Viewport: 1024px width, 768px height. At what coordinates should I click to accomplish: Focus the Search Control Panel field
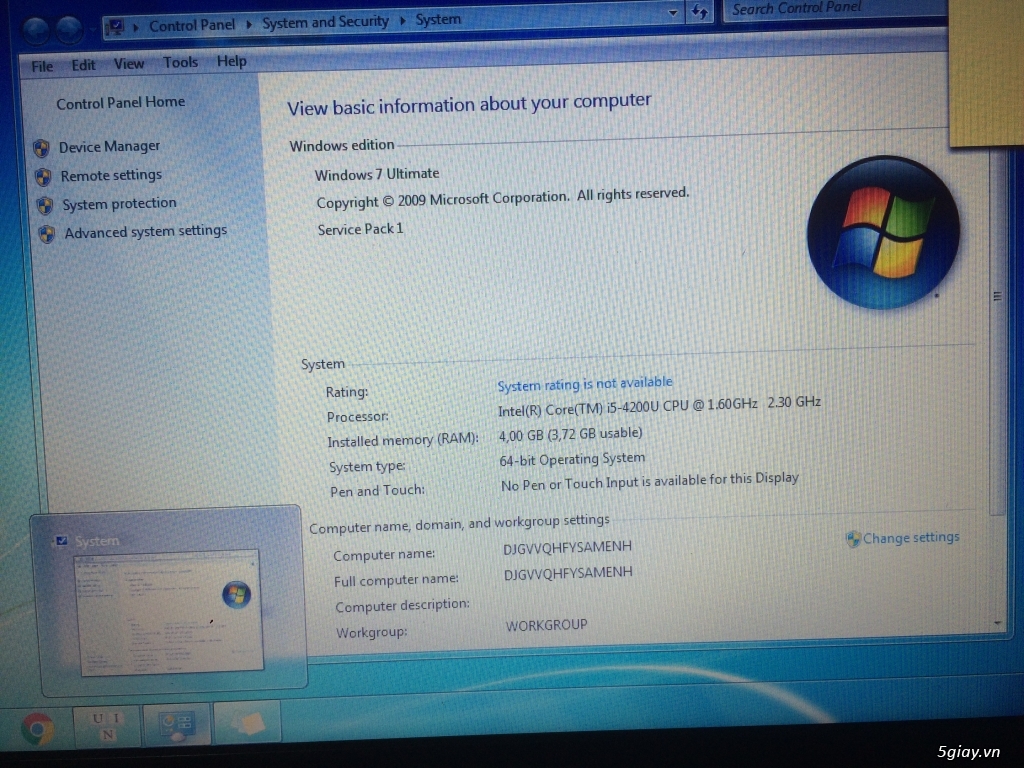pos(836,9)
